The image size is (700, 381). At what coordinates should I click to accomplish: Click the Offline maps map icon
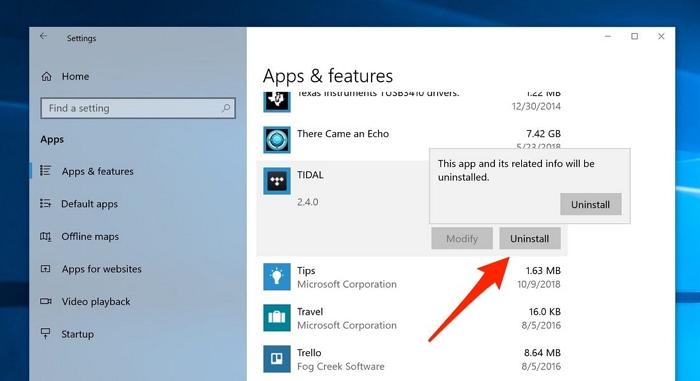(46, 236)
